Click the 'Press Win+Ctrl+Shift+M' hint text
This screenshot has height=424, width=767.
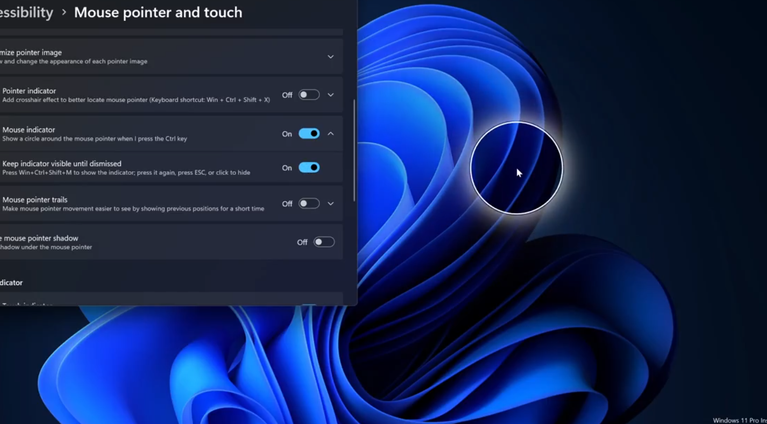(x=126, y=173)
